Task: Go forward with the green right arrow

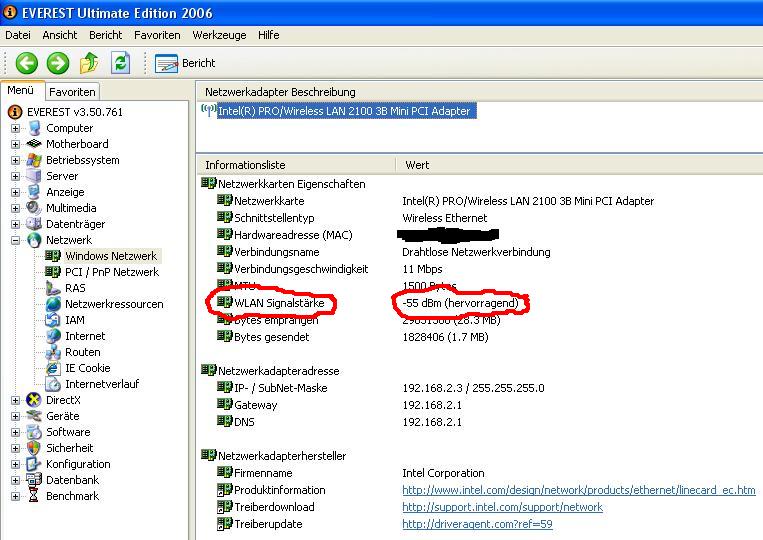Action: pyautogui.click(x=58, y=63)
